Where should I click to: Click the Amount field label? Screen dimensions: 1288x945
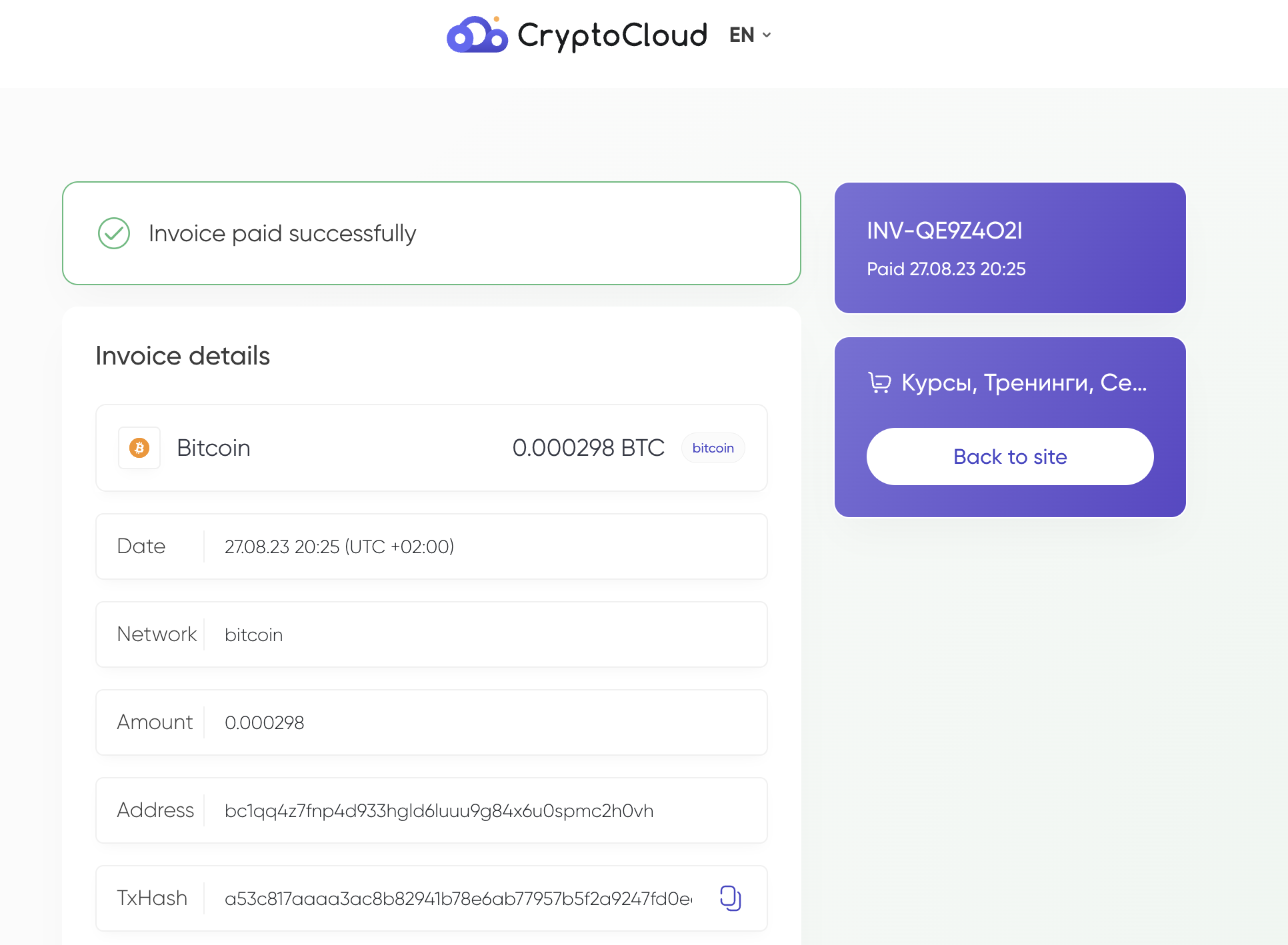pos(155,722)
